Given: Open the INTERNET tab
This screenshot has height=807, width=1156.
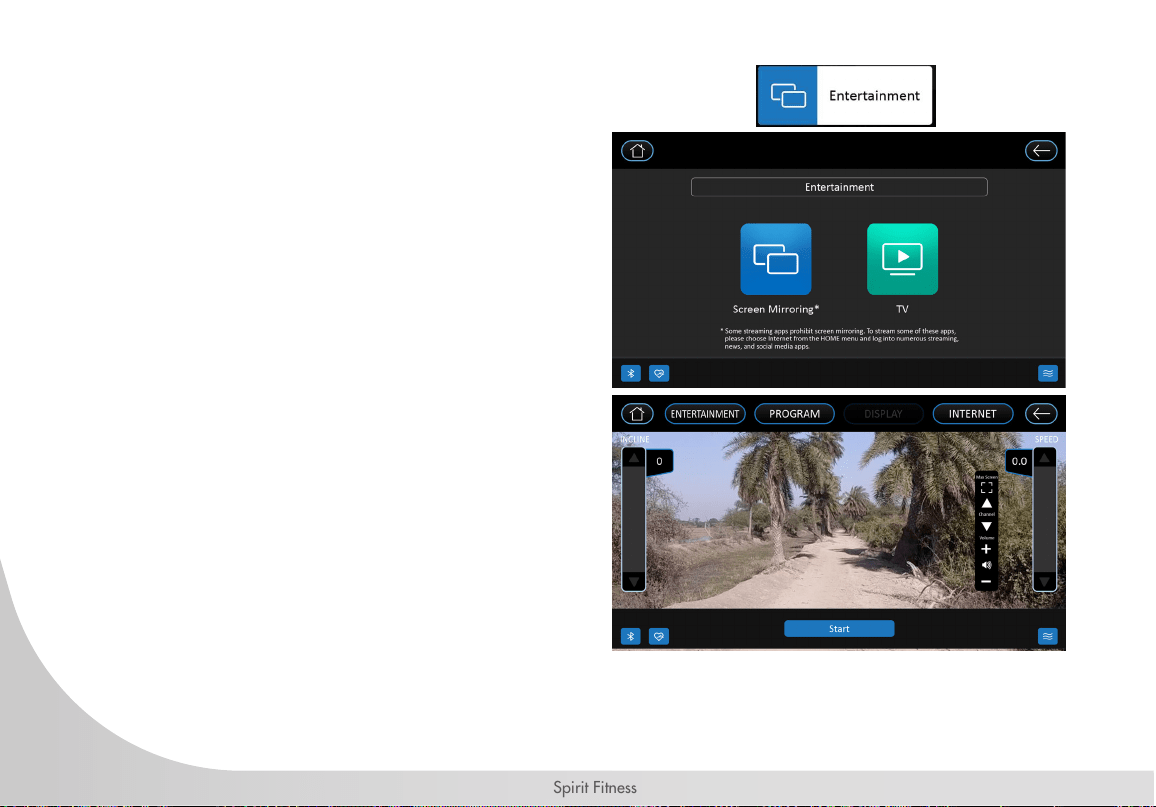Looking at the screenshot, I should pos(972,413).
